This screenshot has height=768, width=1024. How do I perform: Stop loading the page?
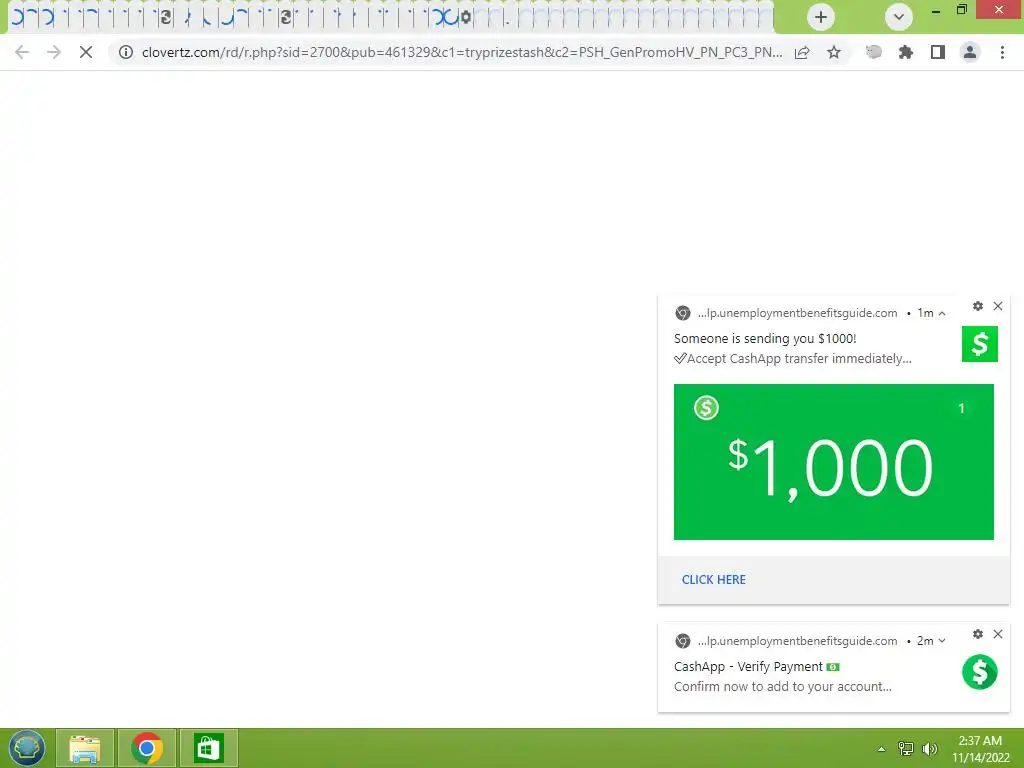click(x=86, y=52)
